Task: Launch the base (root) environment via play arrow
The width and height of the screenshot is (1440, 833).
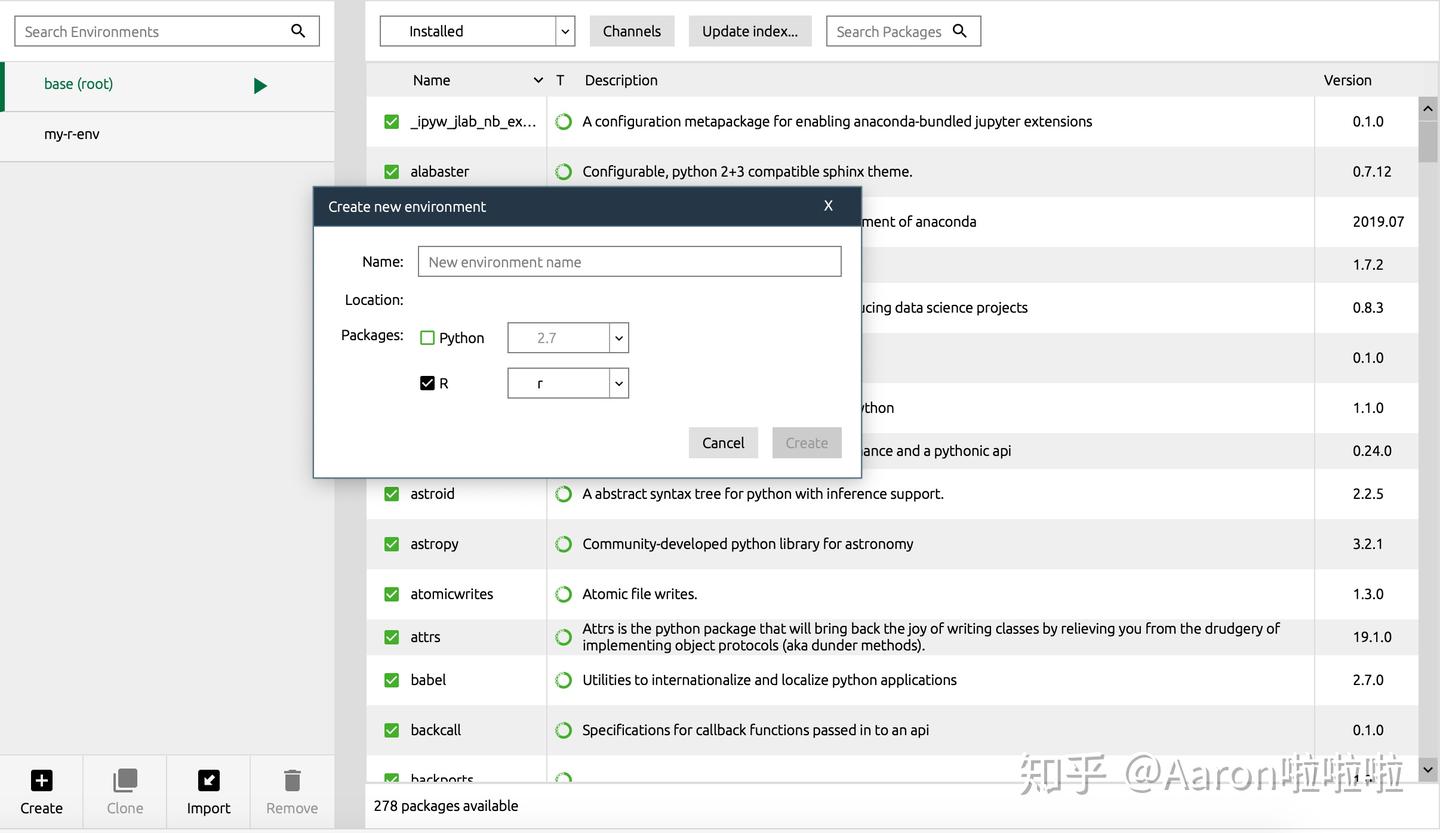Action: 260,86
